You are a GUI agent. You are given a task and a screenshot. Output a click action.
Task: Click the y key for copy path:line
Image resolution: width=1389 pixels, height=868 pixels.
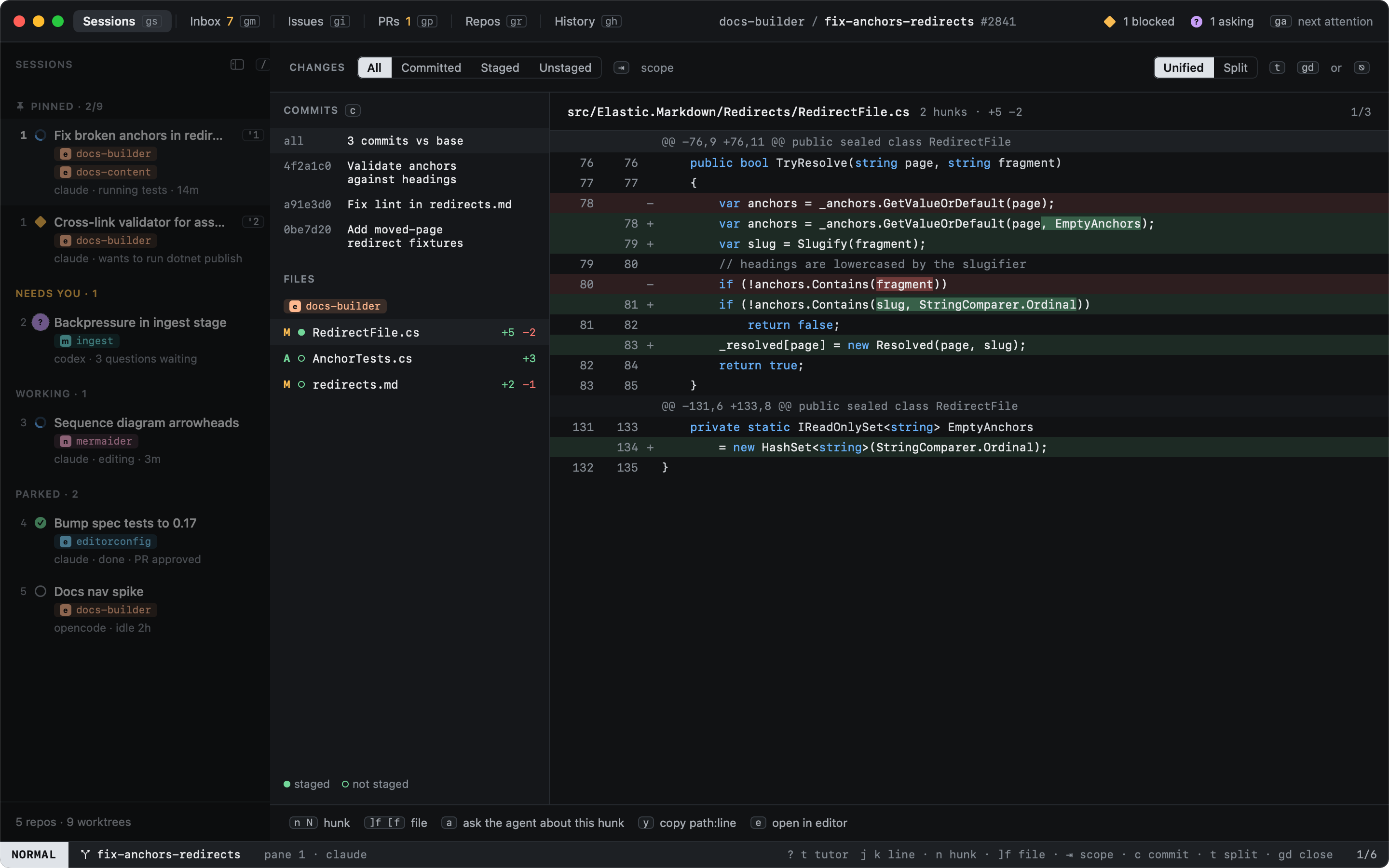[x=646, y=823]
